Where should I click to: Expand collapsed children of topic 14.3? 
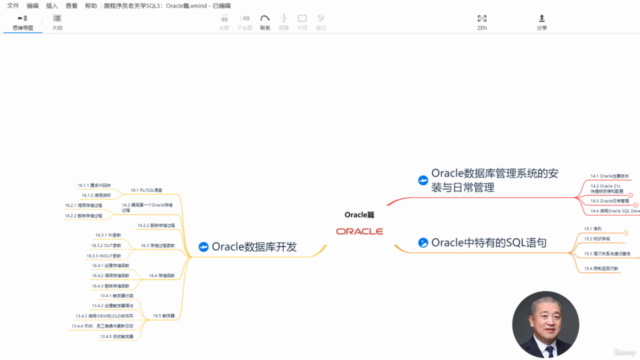[636, 205]
